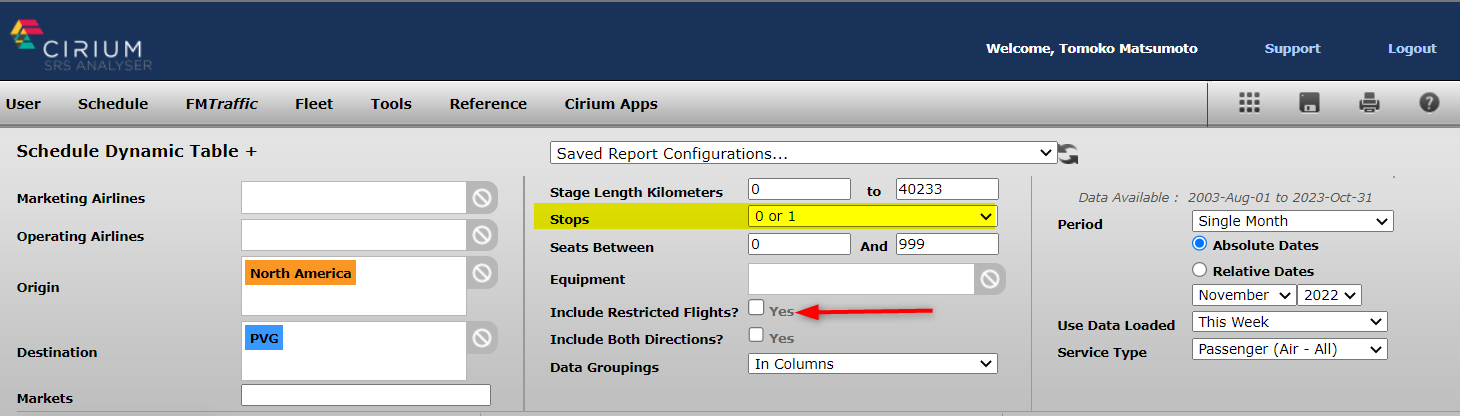Viewport: 1460px width, 416px height.
Task: Click the save floppy disk icon
Action: click(x=1309, y=103)
